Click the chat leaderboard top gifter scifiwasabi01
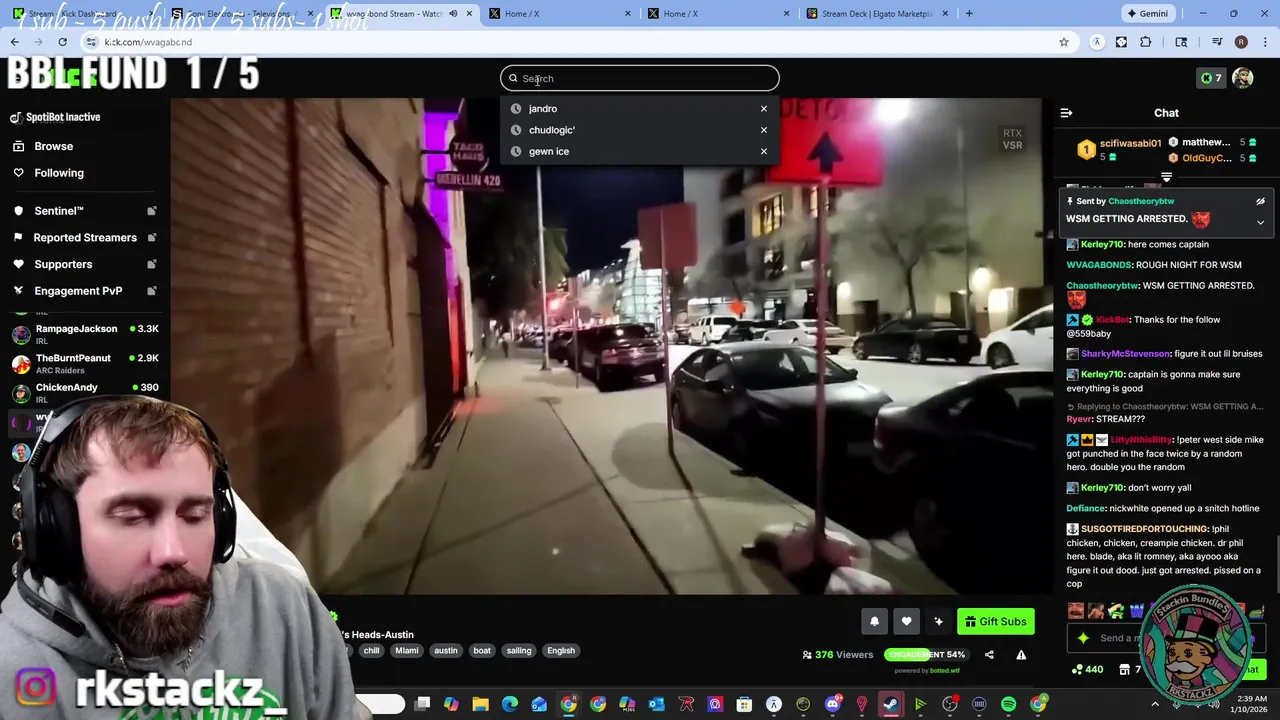 pos(1120,150)
